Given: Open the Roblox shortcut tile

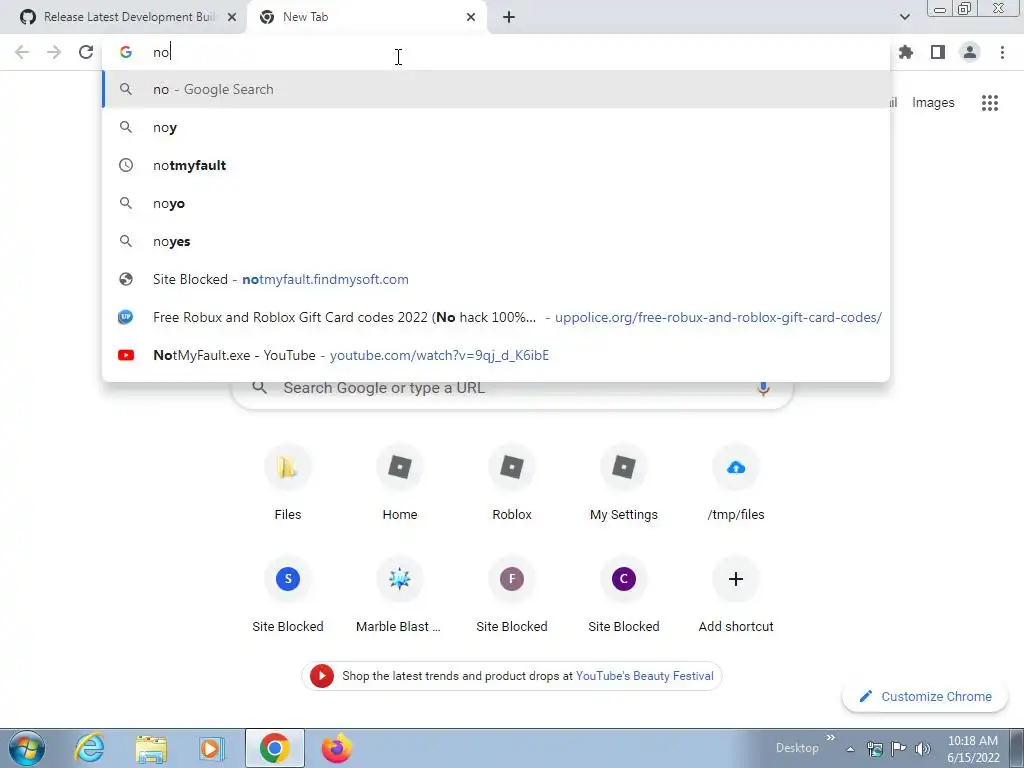Looking at the screenshot, I should pyautogui.click(x=512, y=485).
